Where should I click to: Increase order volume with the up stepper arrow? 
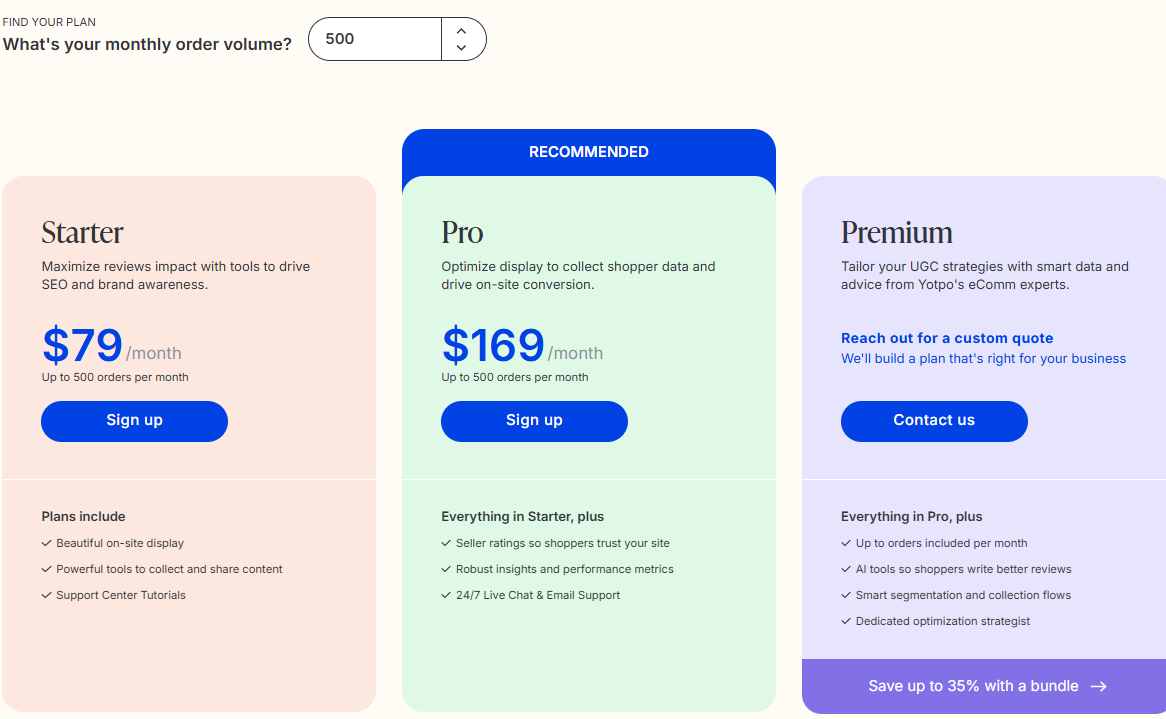[x=461, y=31]
